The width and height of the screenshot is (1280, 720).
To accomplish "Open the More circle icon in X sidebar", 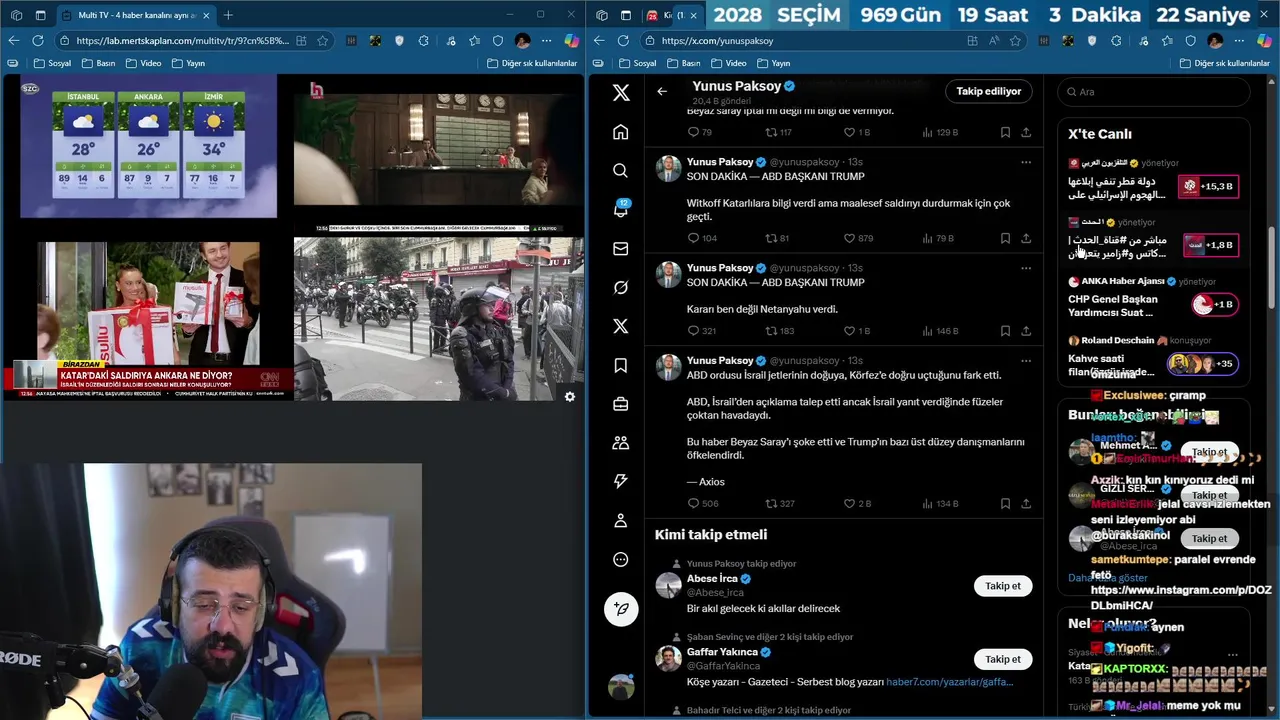I will (x=621, y=560).
